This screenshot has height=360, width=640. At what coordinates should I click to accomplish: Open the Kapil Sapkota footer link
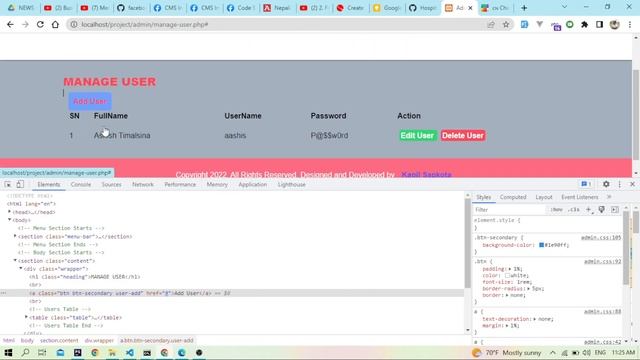[426, 175]
